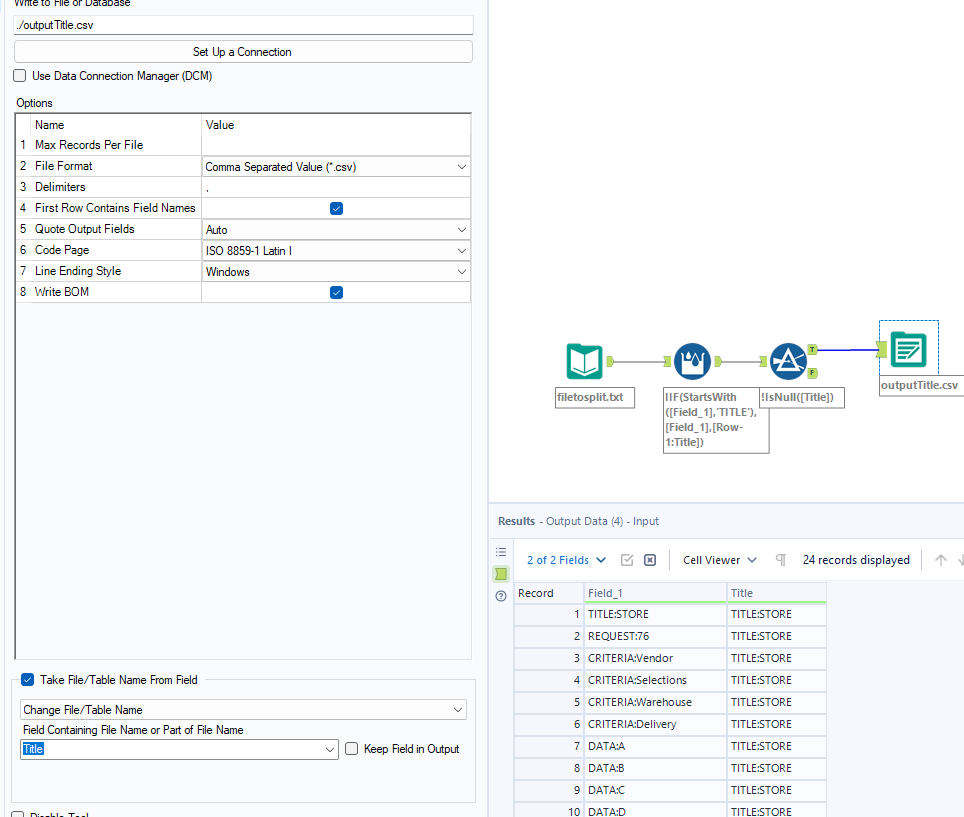Open the 2 of 2 Fields menu

[566, 560]
